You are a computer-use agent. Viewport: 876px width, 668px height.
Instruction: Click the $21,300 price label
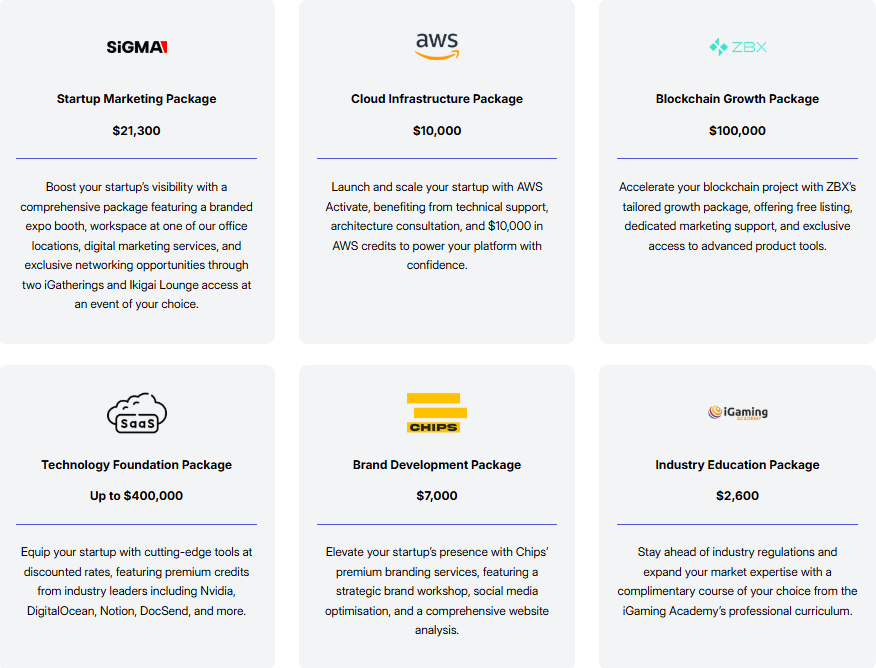tap(136, 131)
